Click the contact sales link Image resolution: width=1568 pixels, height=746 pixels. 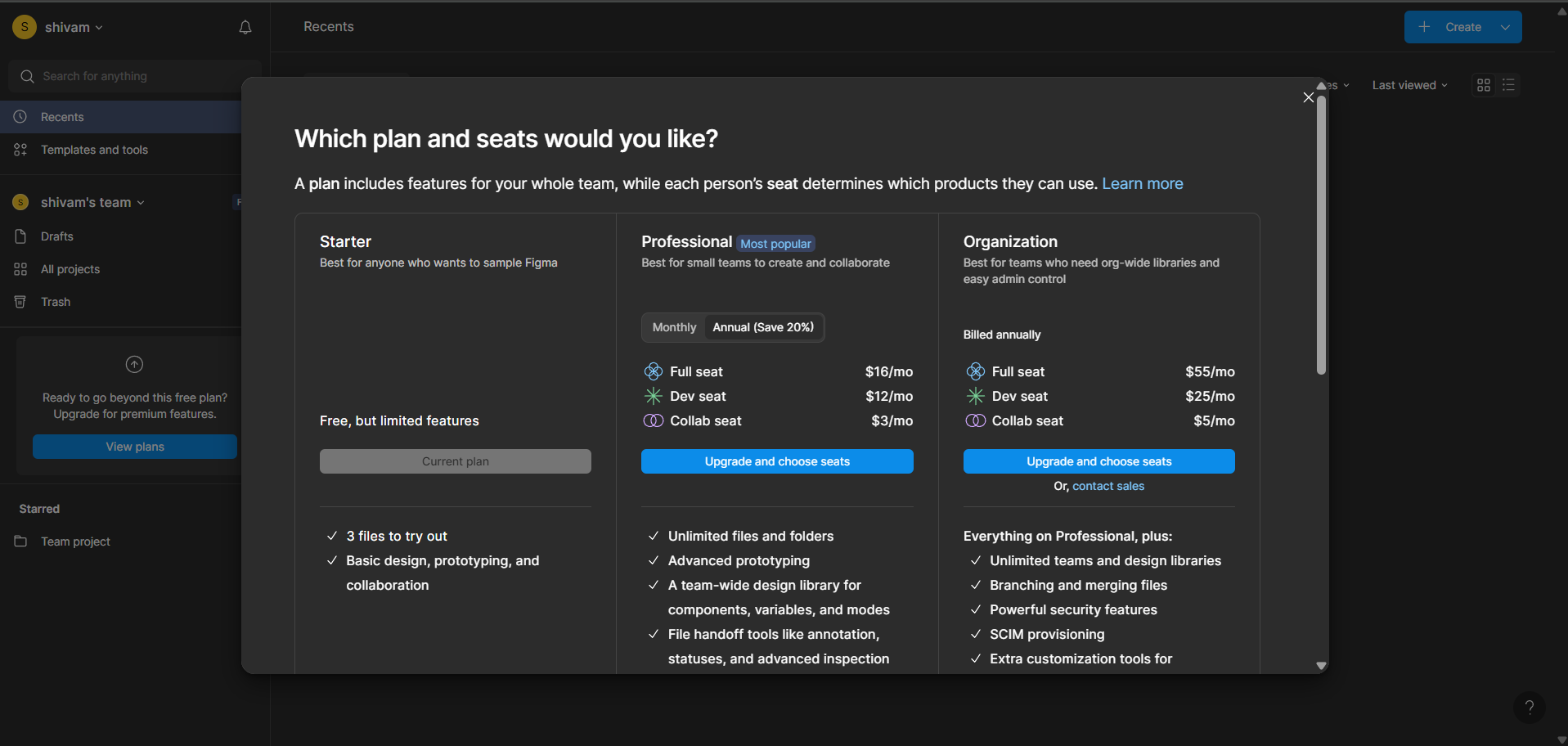[x=1108, y=486]
